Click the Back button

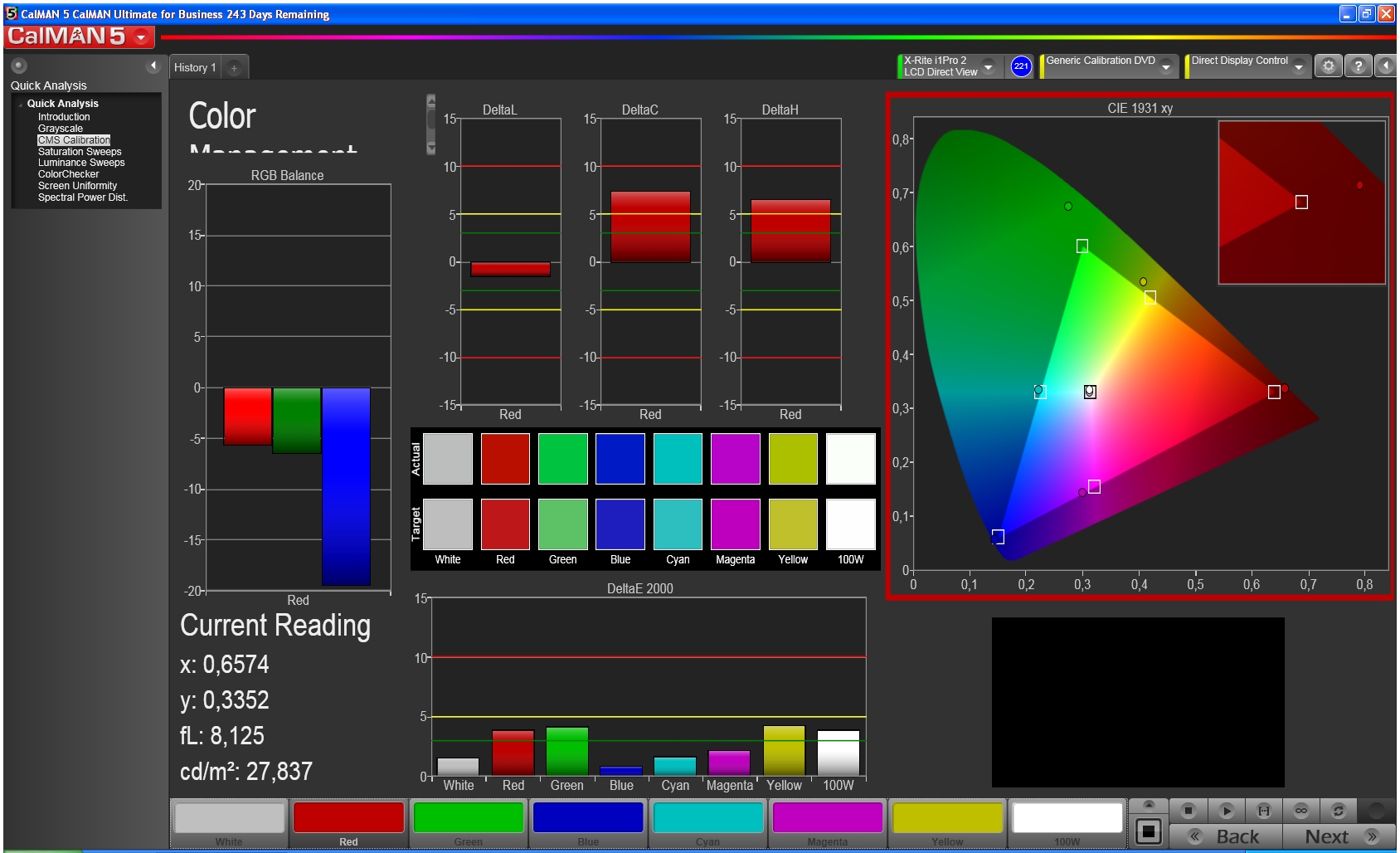pos(1226,836)
